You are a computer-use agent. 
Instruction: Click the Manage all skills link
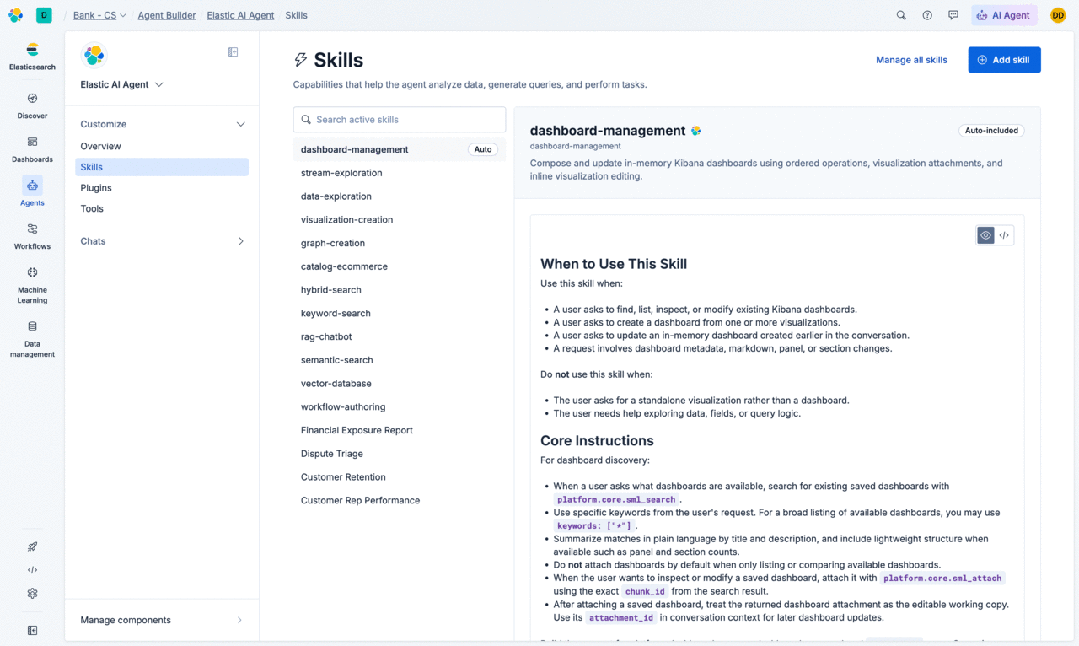911,60
